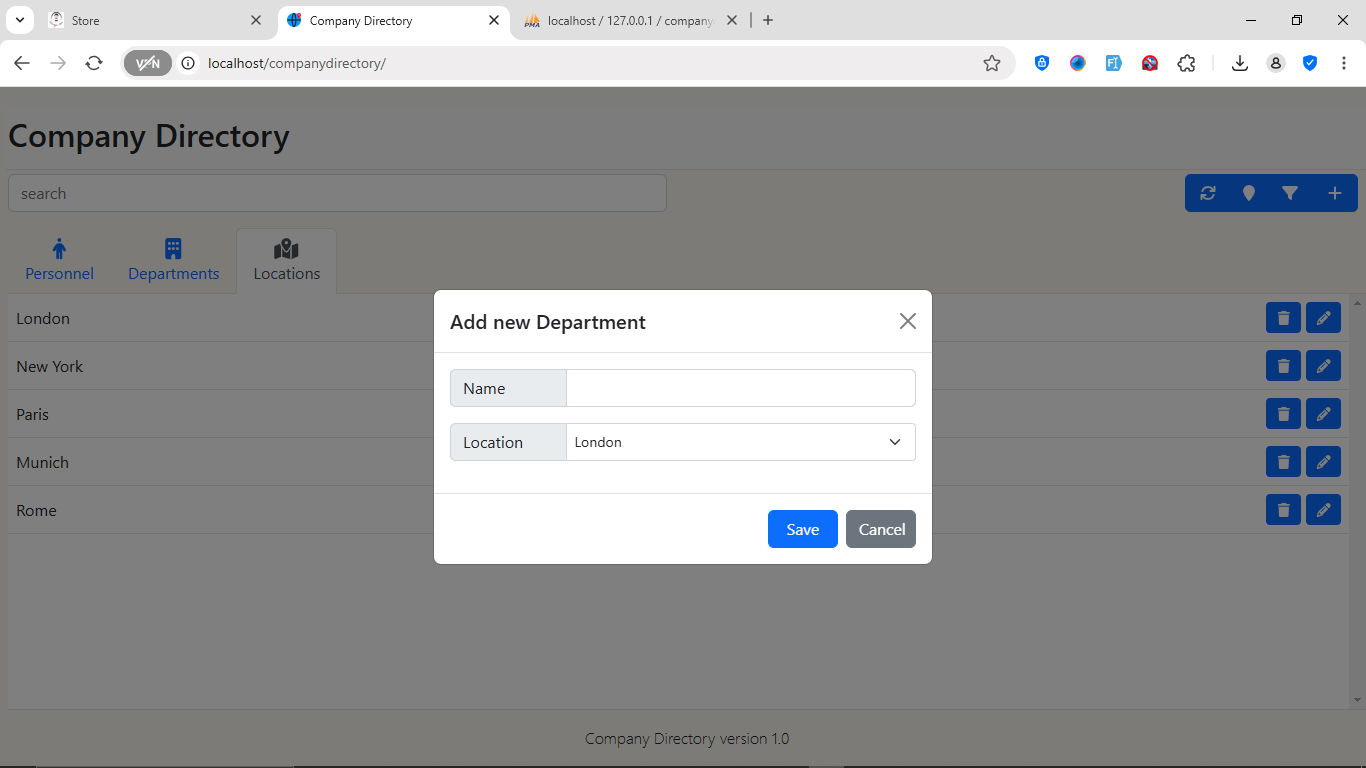Close the Add new Department dialog via X
Image resolution: width=1366 pixels, height=768 pixels.
pyautogui.click(x=907, y=321)
